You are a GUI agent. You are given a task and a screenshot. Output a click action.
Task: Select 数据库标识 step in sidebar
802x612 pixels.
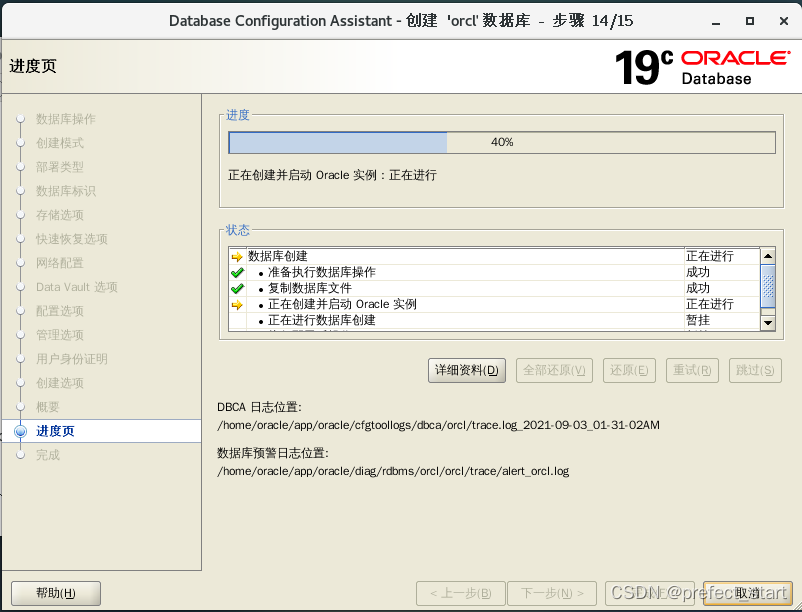pos(65,191)
